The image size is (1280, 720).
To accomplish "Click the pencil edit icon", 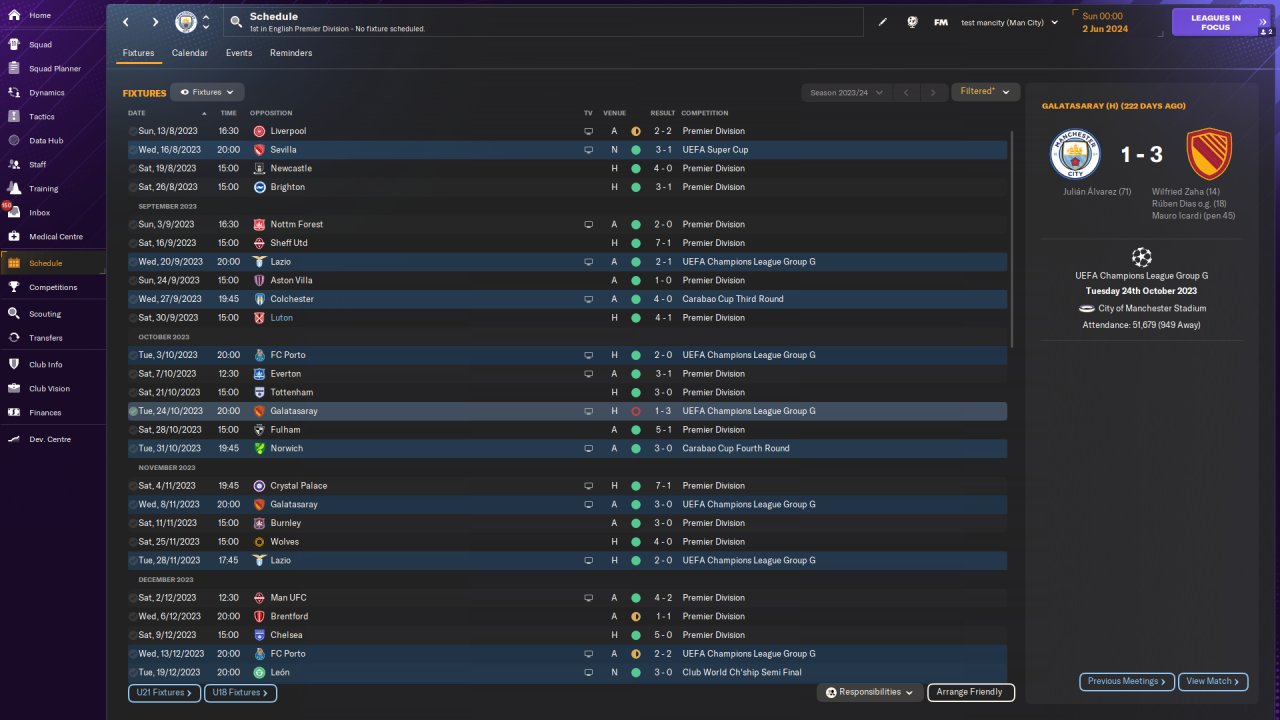I will click(883, 22).
